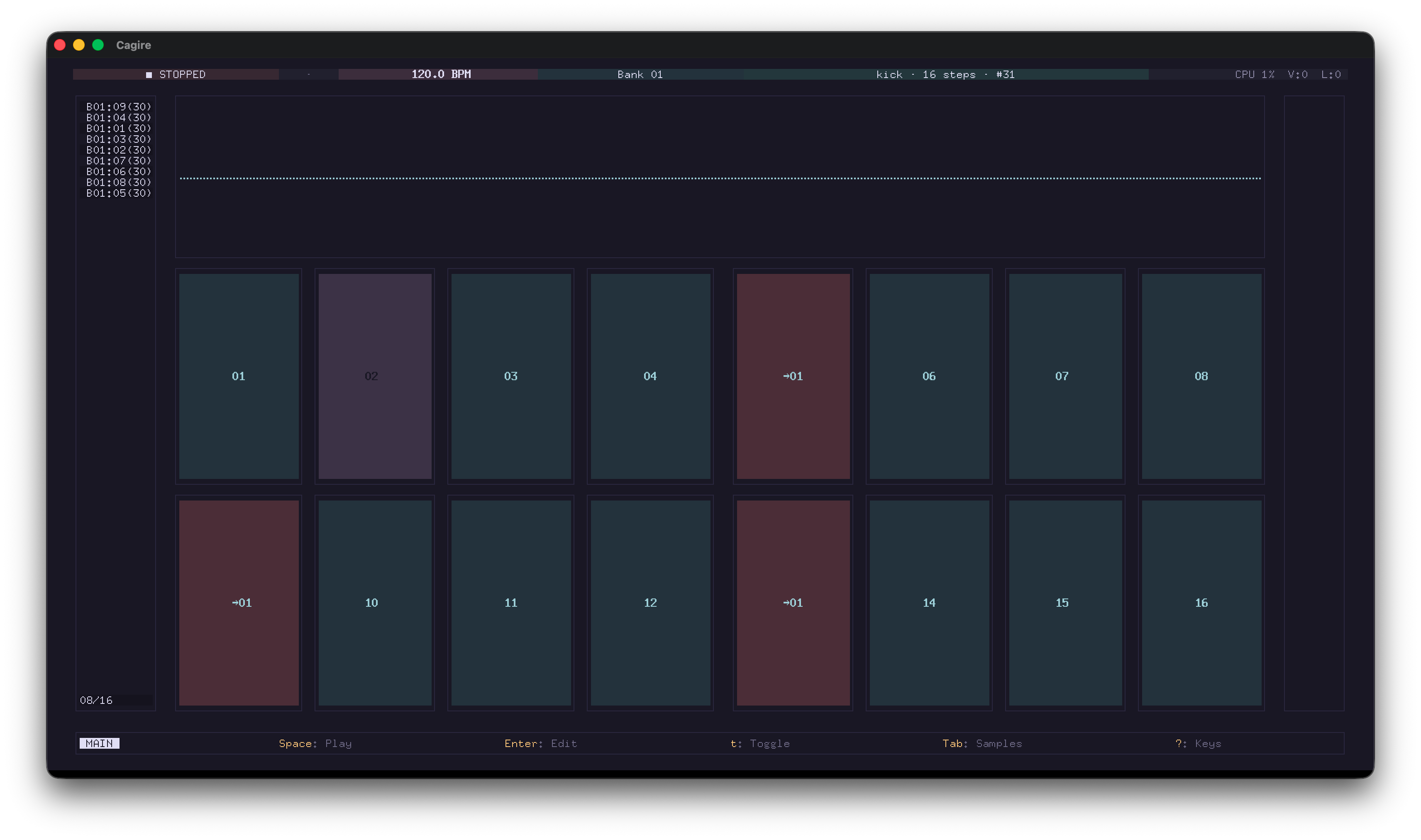Select step pad 16
Screen dimensions: 1421x840
point(1201,602)
